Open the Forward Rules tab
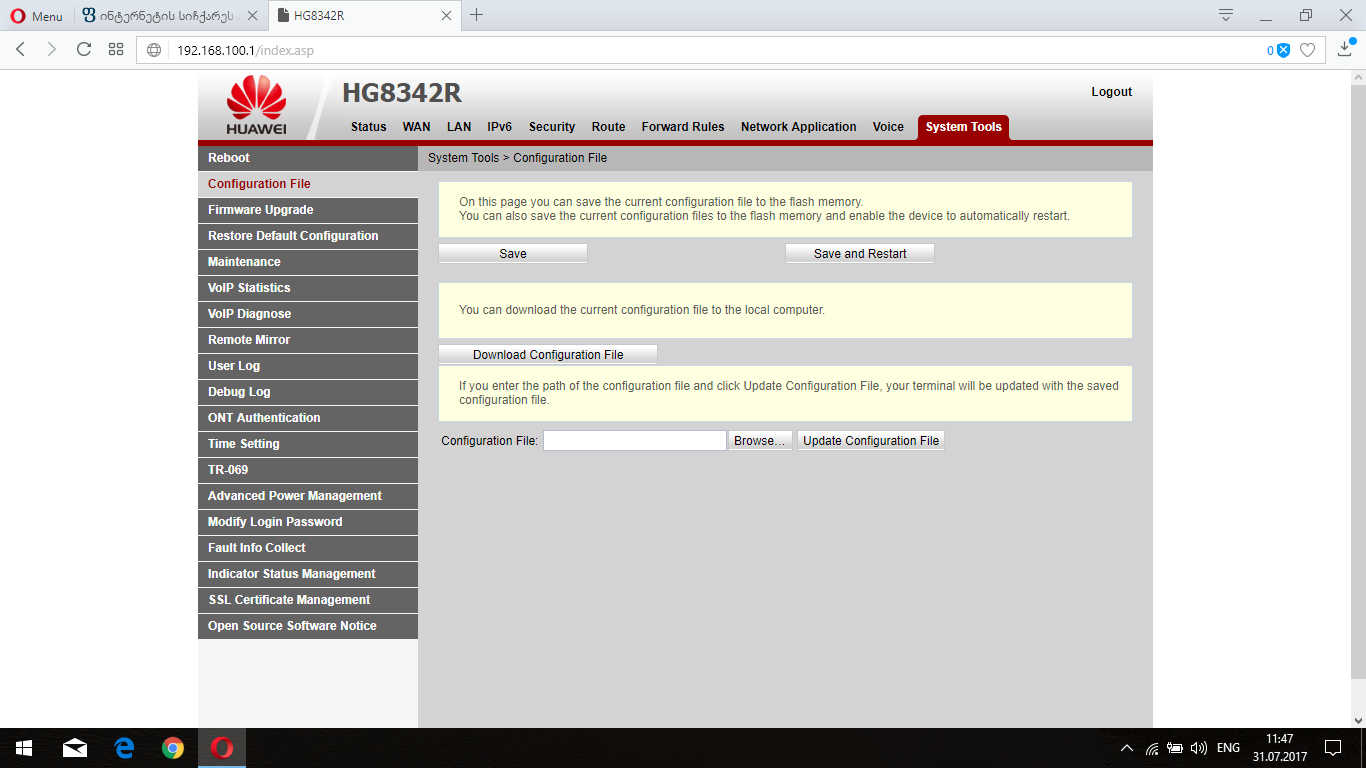This screenshot has height=768, width=1366. 683,127
